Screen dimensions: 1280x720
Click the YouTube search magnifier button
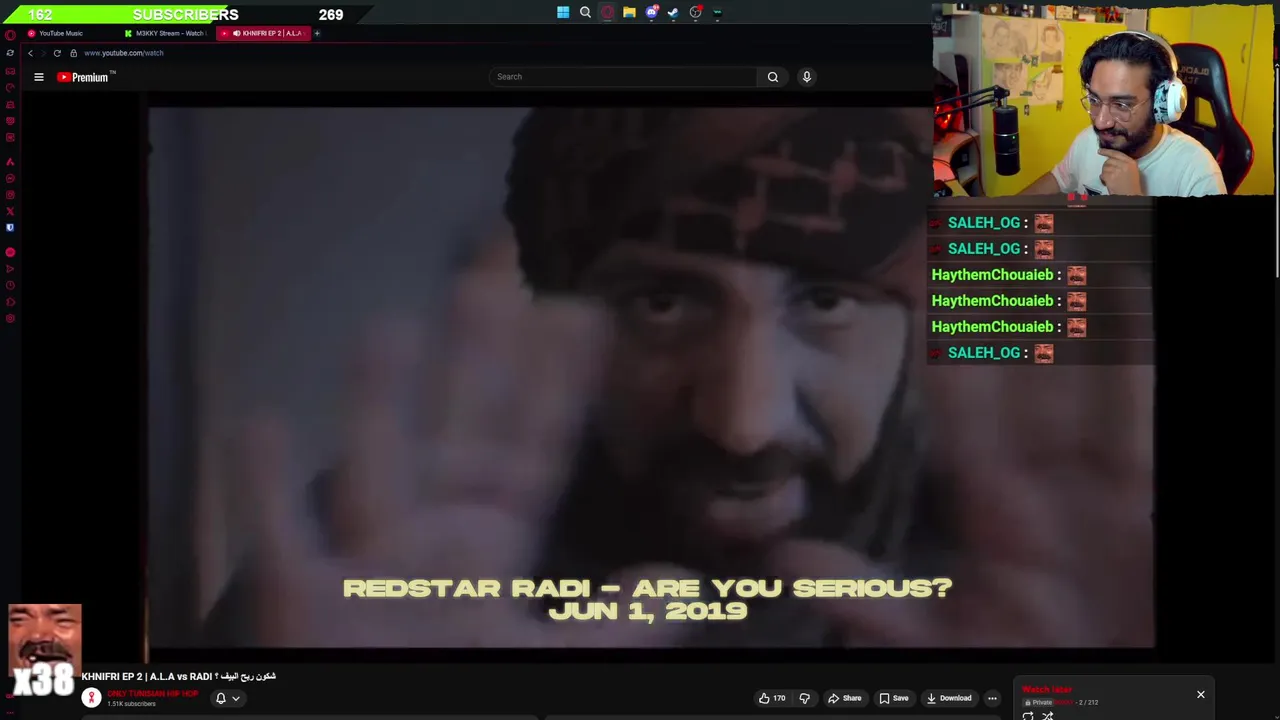[x=773, y=77]
